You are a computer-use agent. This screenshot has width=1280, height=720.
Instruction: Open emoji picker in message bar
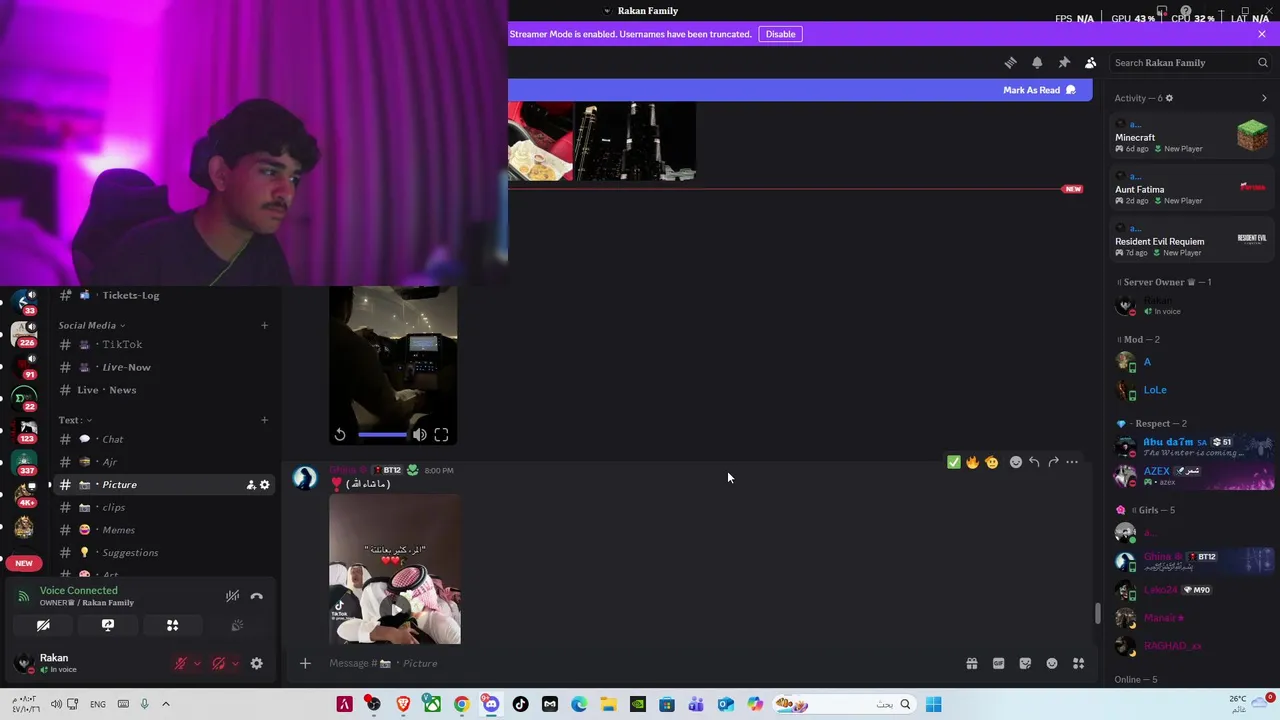pyautogui.click(x=1052, y=663)
